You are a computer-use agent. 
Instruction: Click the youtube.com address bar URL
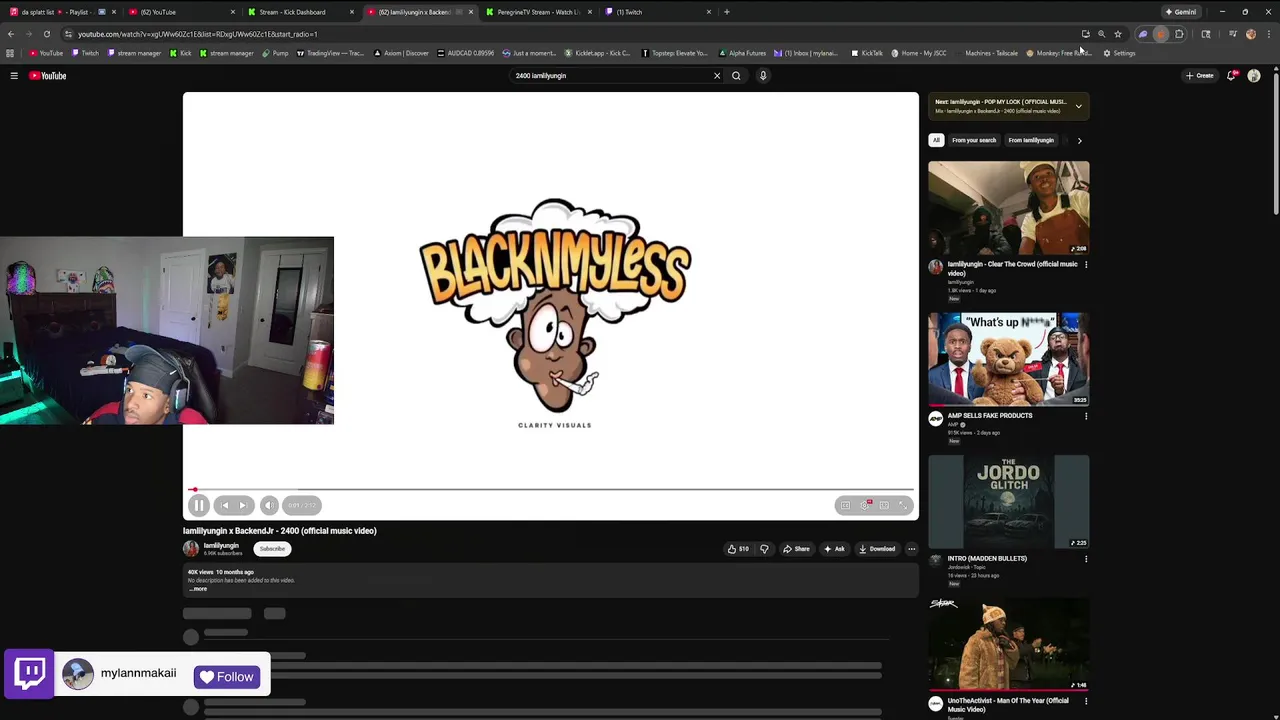point(198,34)
